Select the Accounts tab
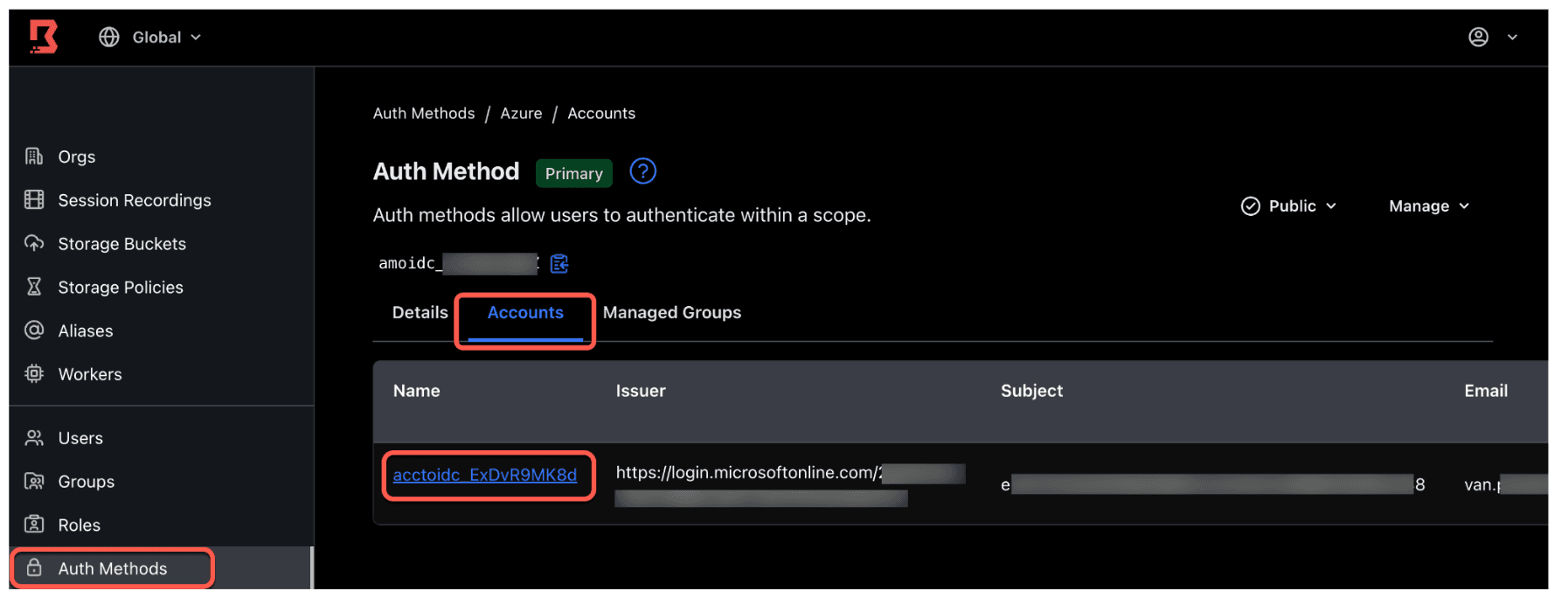Viewport: 1568px width, 598px height. (x=525, y=313)
